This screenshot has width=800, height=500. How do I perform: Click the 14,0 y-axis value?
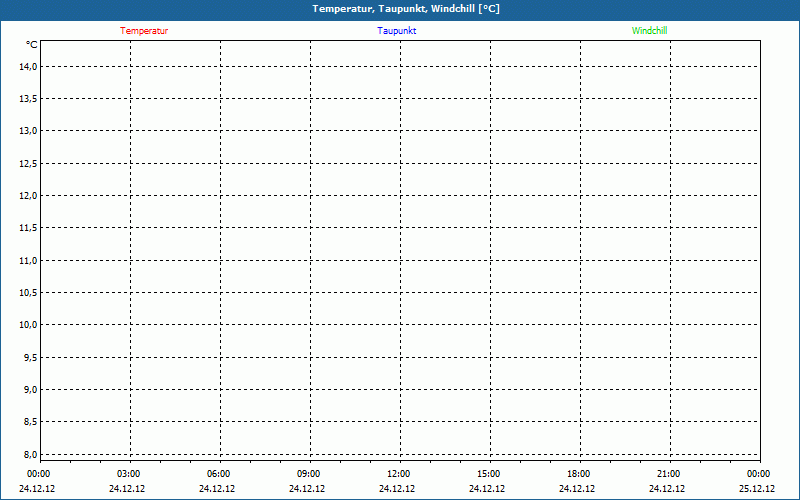pyautogui.click(x=28, y=66)
